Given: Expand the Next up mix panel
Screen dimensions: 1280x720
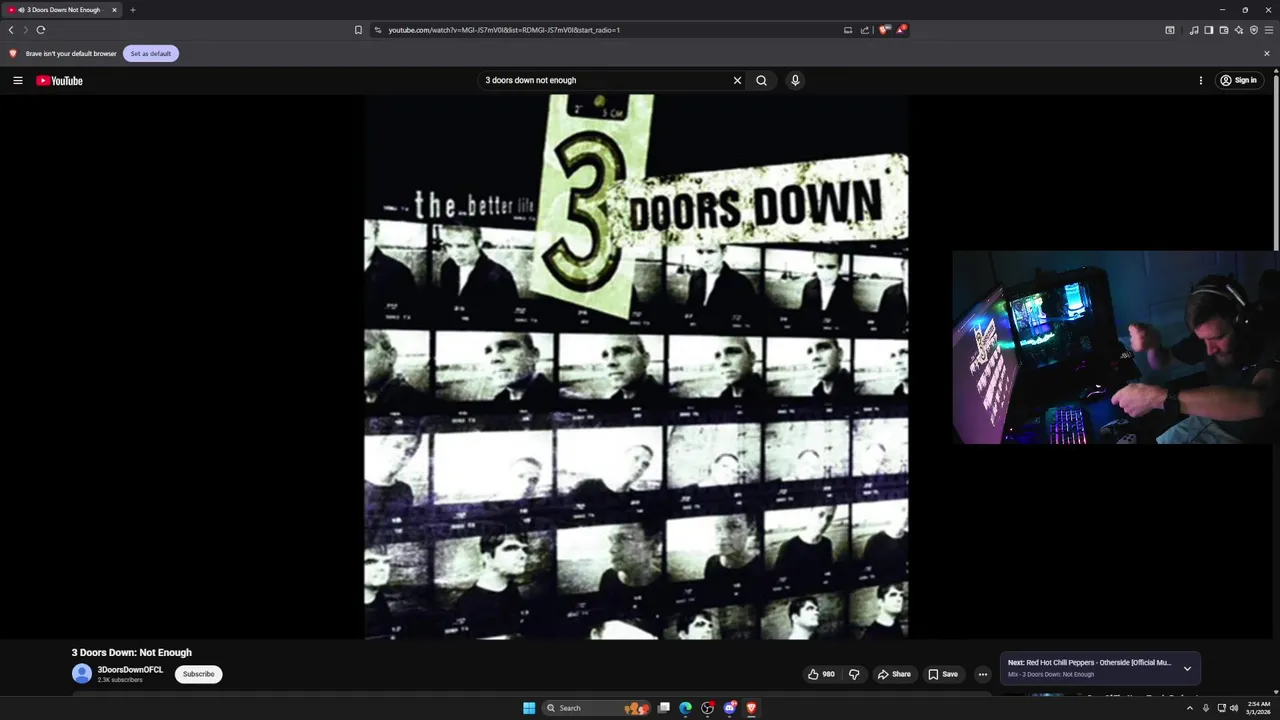Looking at the screenshot, I should click(x=1187, y=668).
